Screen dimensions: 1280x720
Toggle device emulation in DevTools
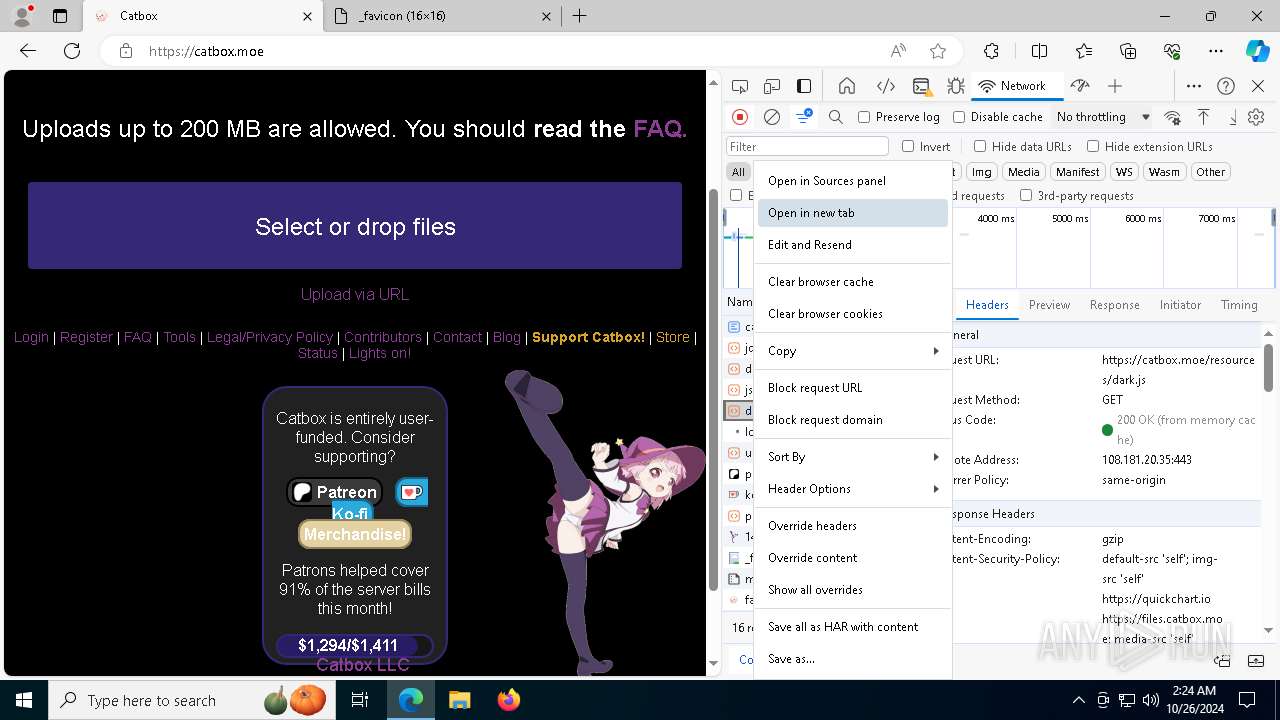(772, 86)
